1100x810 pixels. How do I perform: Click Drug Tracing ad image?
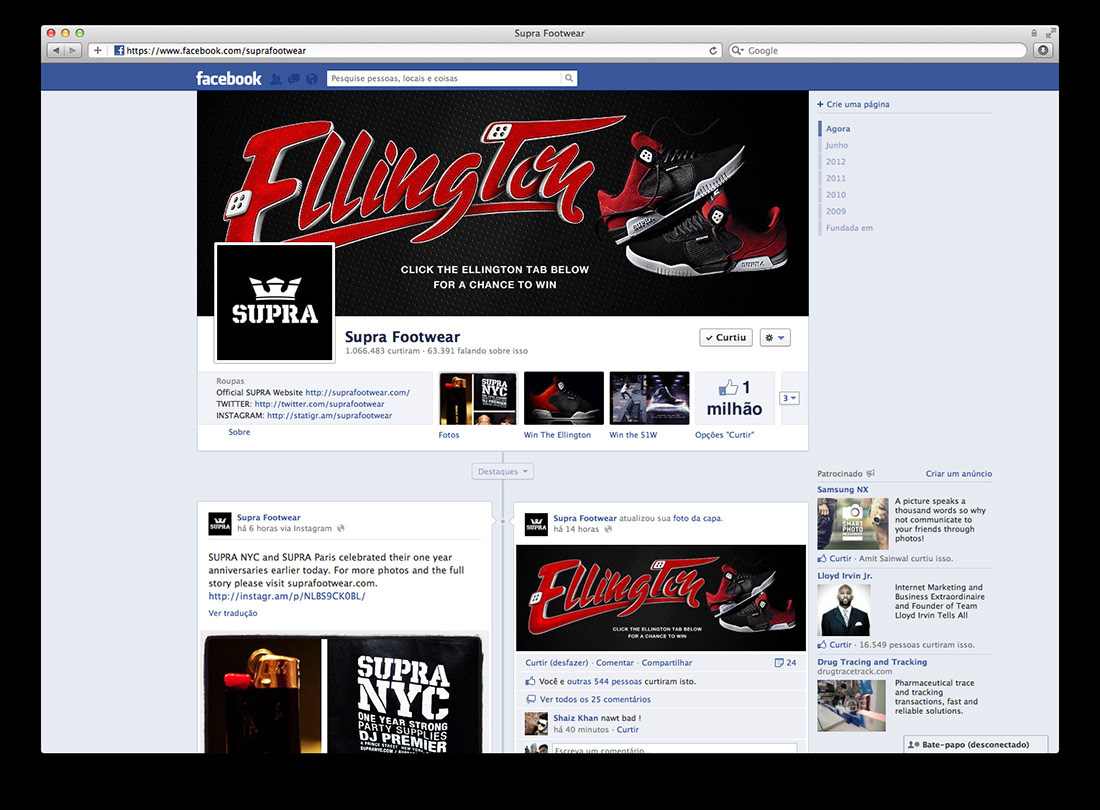(x=852, y=706)
